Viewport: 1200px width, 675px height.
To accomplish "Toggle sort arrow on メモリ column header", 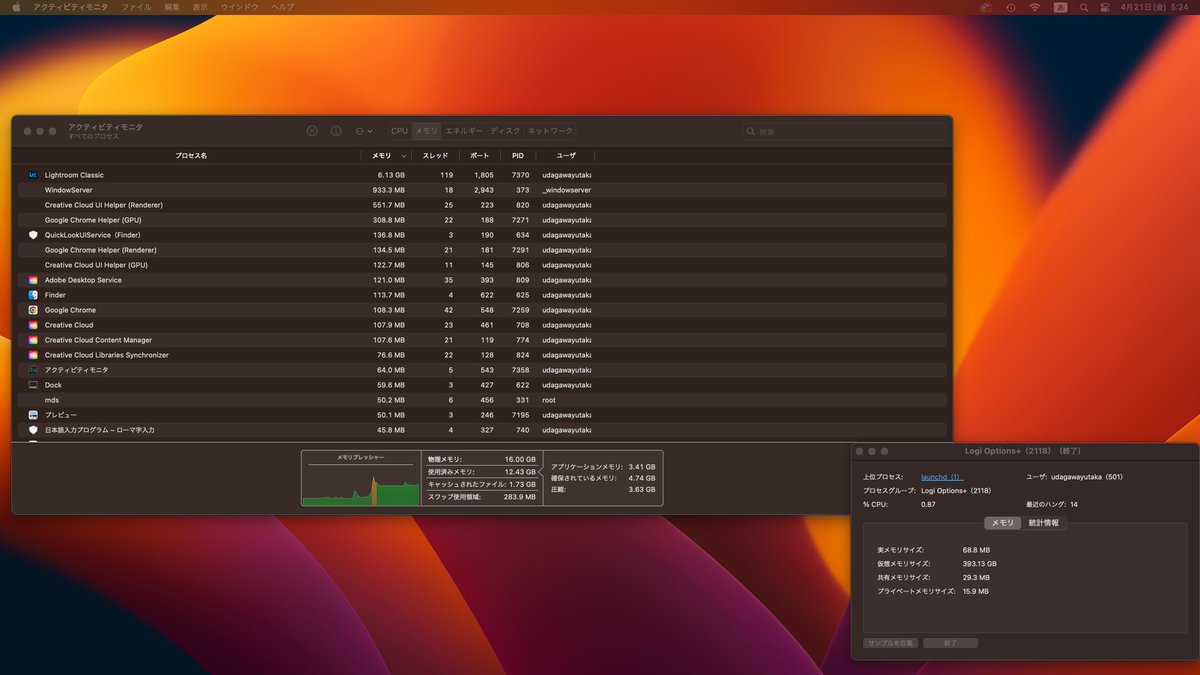I will [404, 156].
